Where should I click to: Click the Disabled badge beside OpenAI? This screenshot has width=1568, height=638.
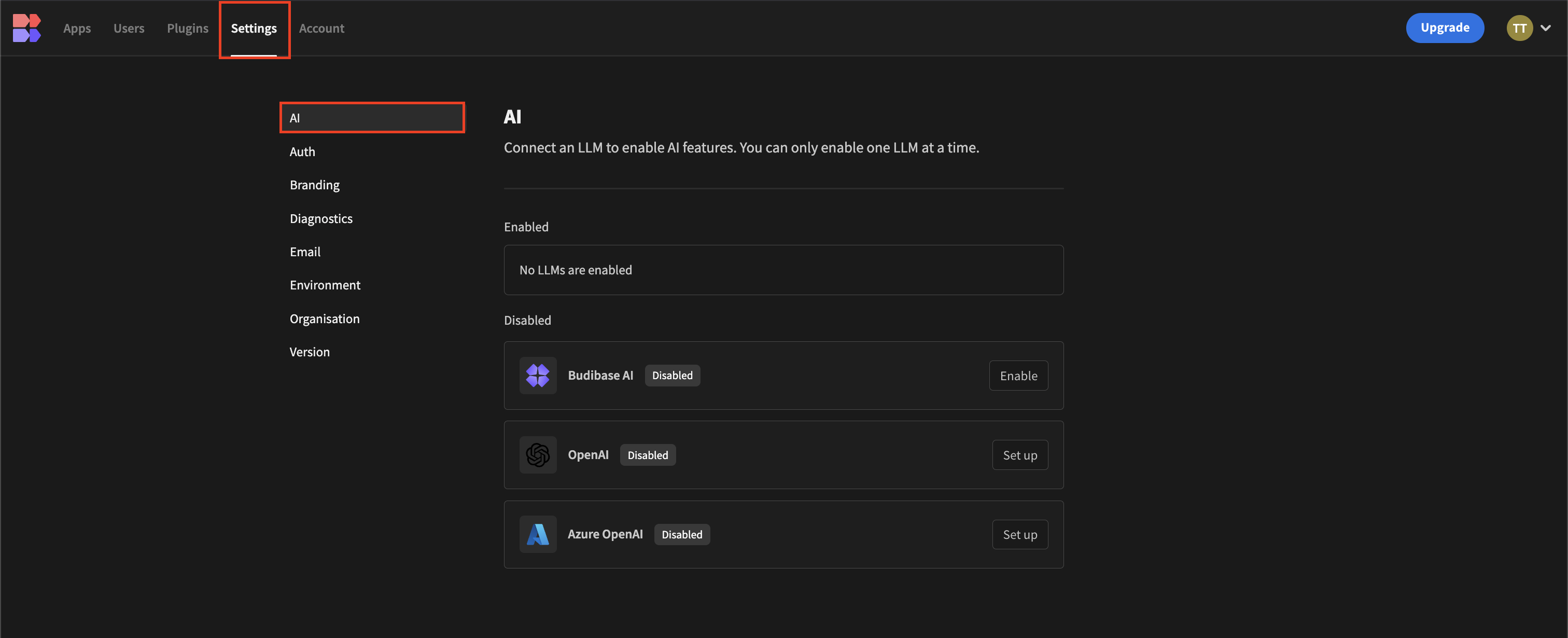pyautogui.click(x=648, y=455)
